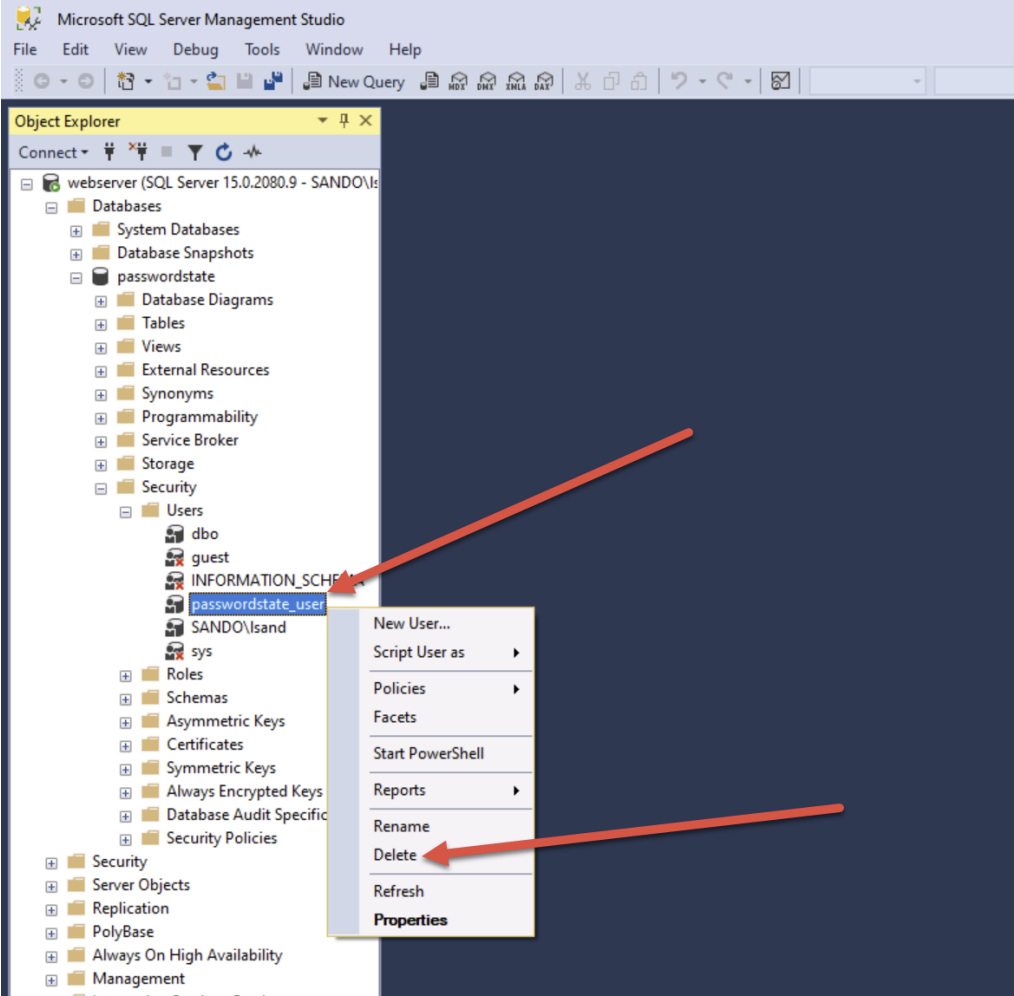This screenshot has height=996, width=1014.
Task: Click the DMX query icon
Action: point(486,81)
